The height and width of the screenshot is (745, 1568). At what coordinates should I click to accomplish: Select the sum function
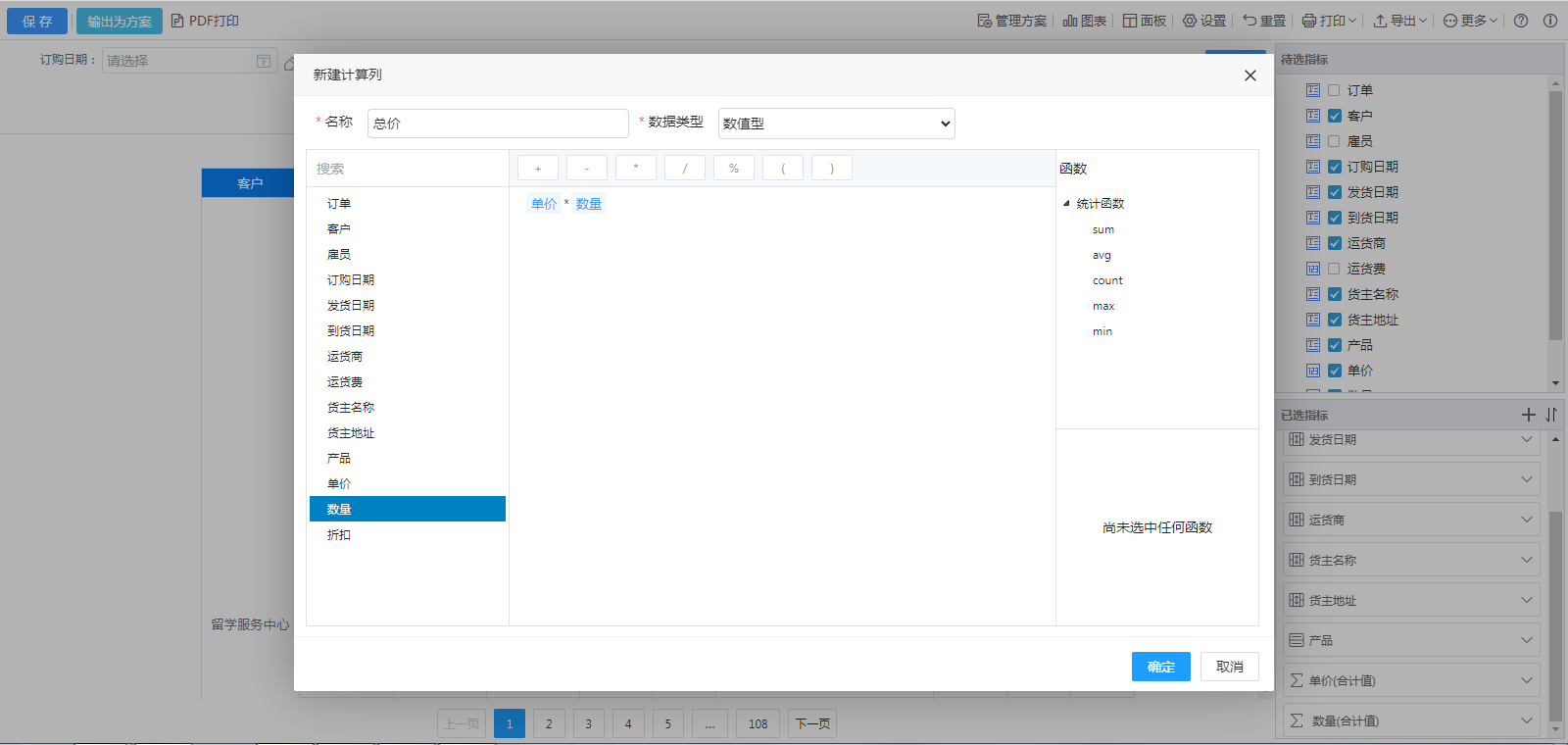point(1103,229)
